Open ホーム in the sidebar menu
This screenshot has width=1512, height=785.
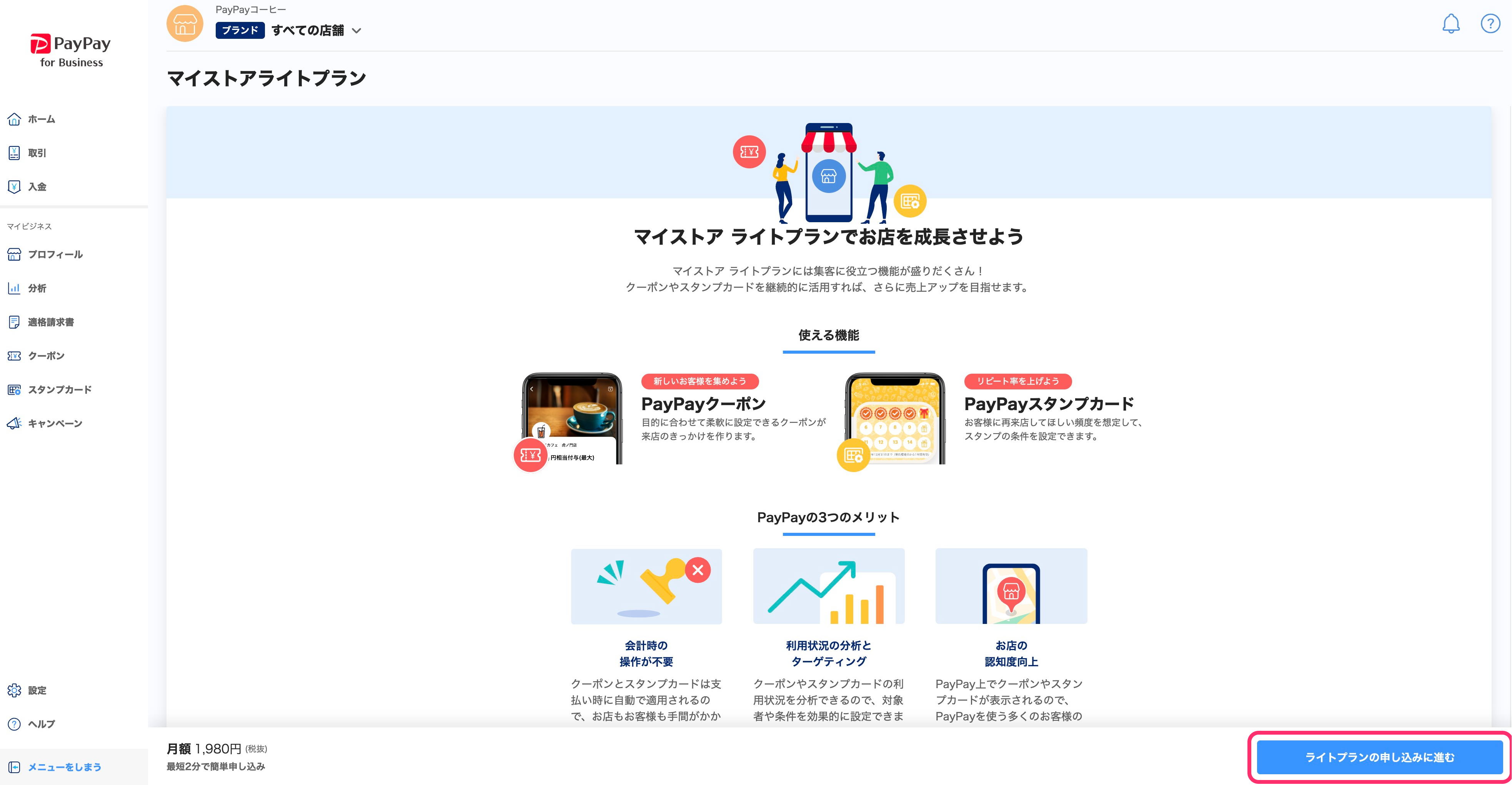point(42,119)
